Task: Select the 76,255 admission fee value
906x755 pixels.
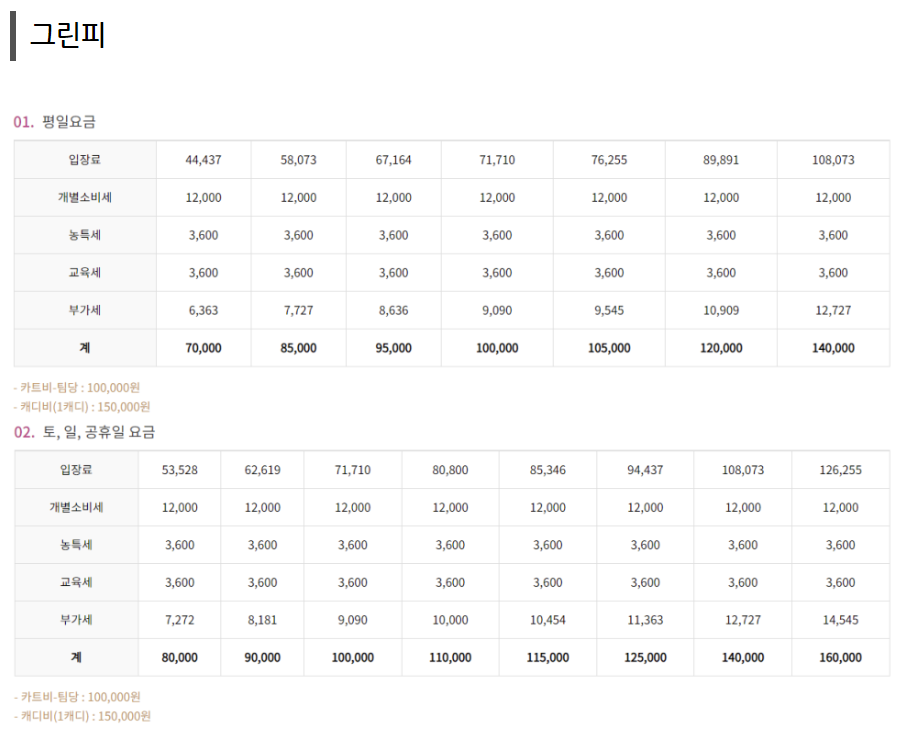Action: tap(609, 160)
